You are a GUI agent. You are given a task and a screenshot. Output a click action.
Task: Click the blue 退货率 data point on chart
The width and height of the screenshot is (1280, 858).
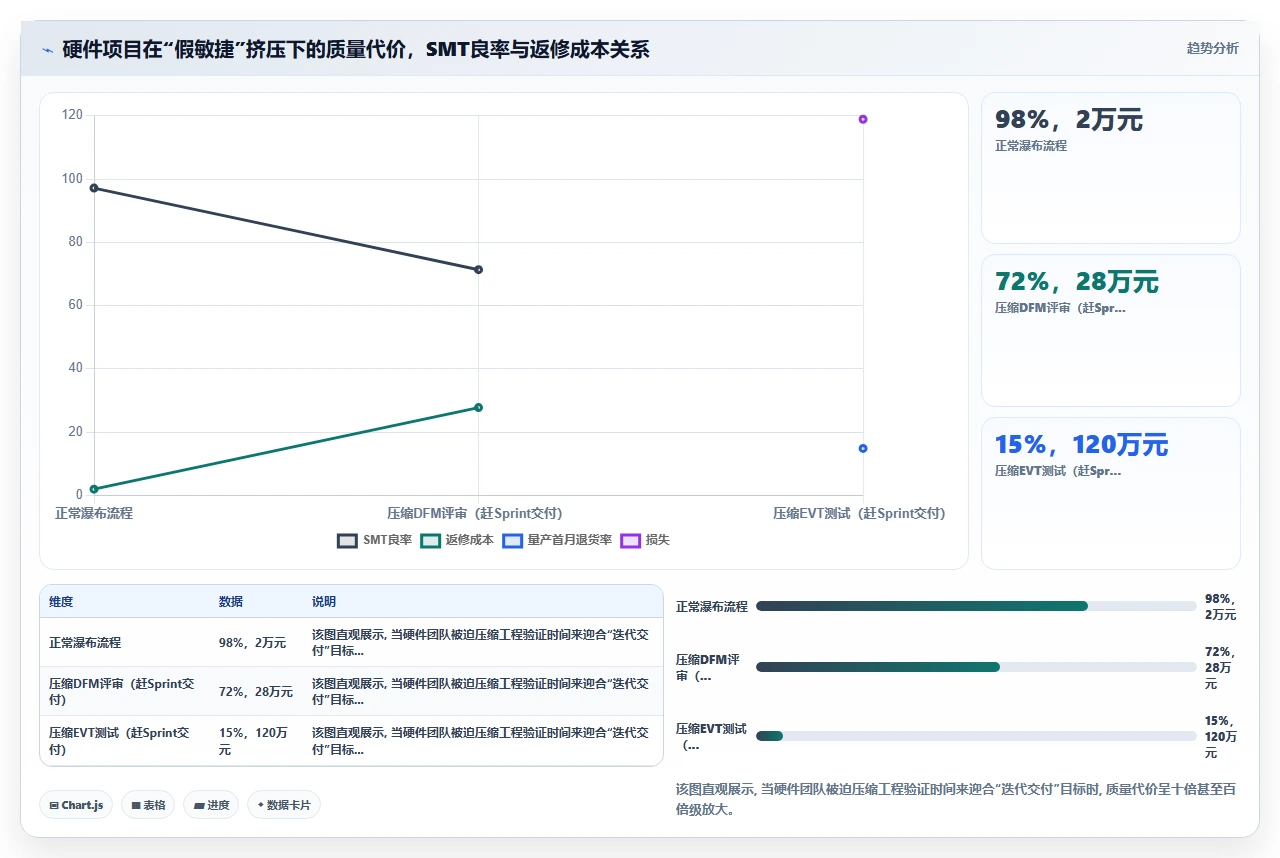click(x=863, y=448)
